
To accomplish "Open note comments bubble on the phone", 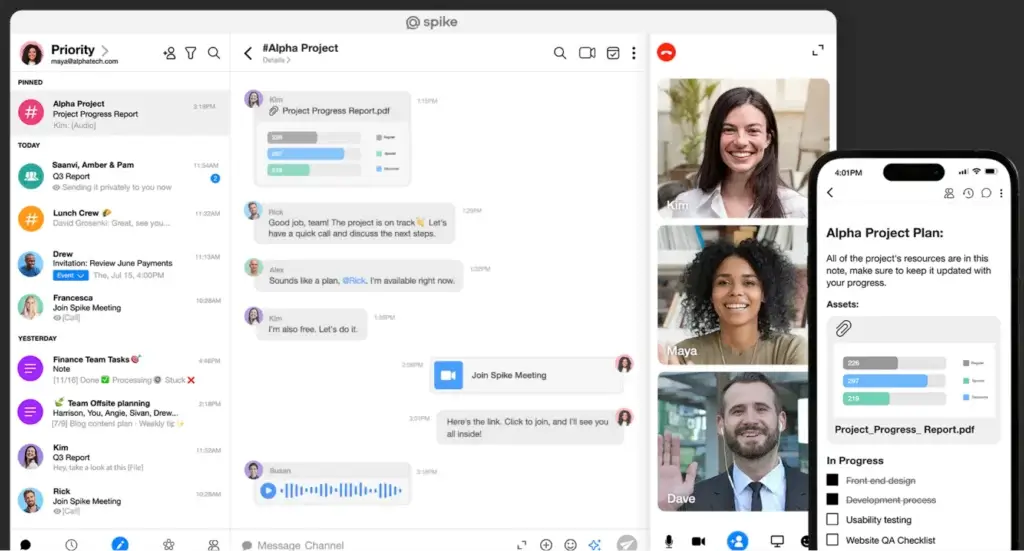I will coord(986,193).
